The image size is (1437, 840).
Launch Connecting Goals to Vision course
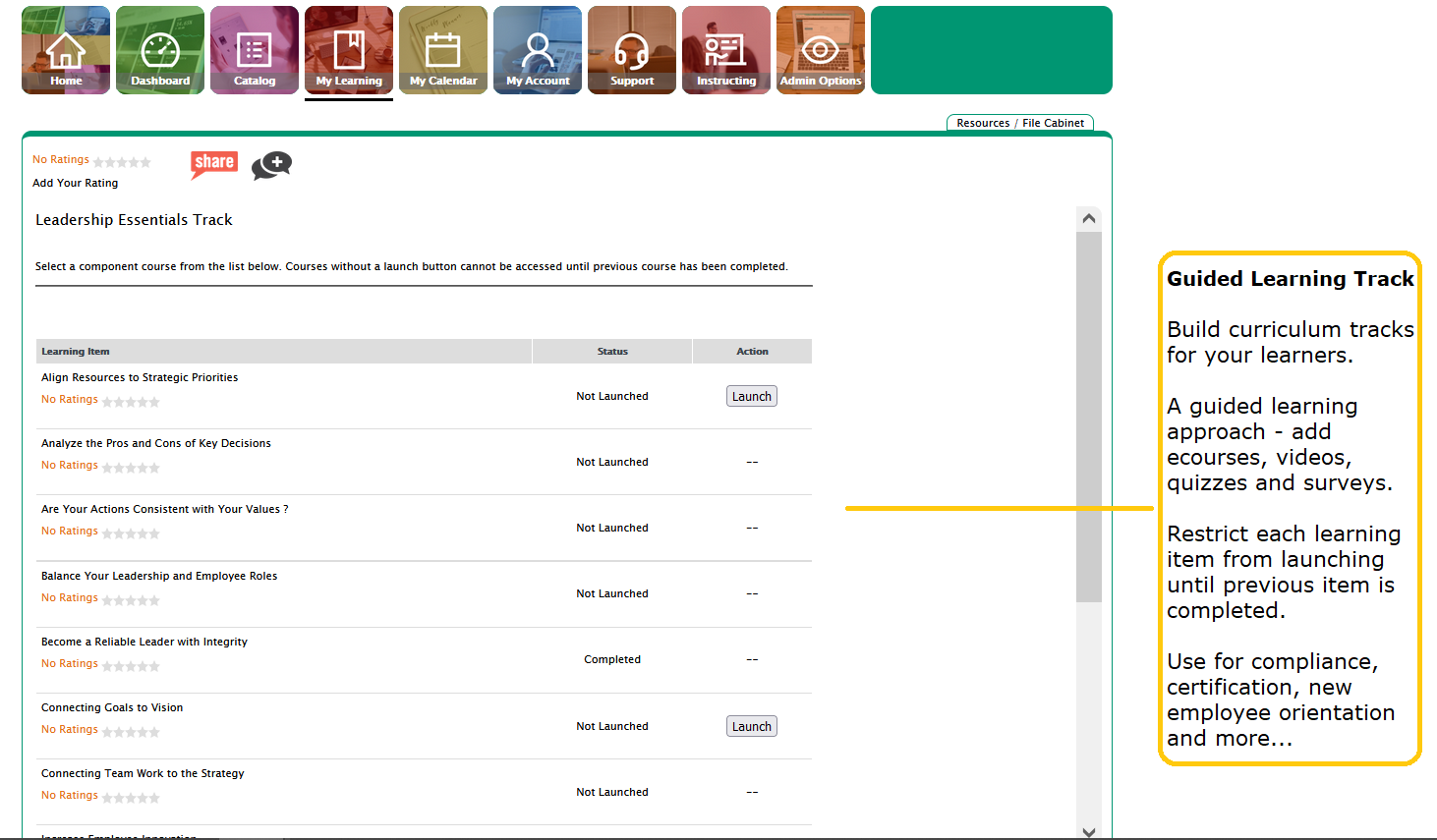point(752,726)
